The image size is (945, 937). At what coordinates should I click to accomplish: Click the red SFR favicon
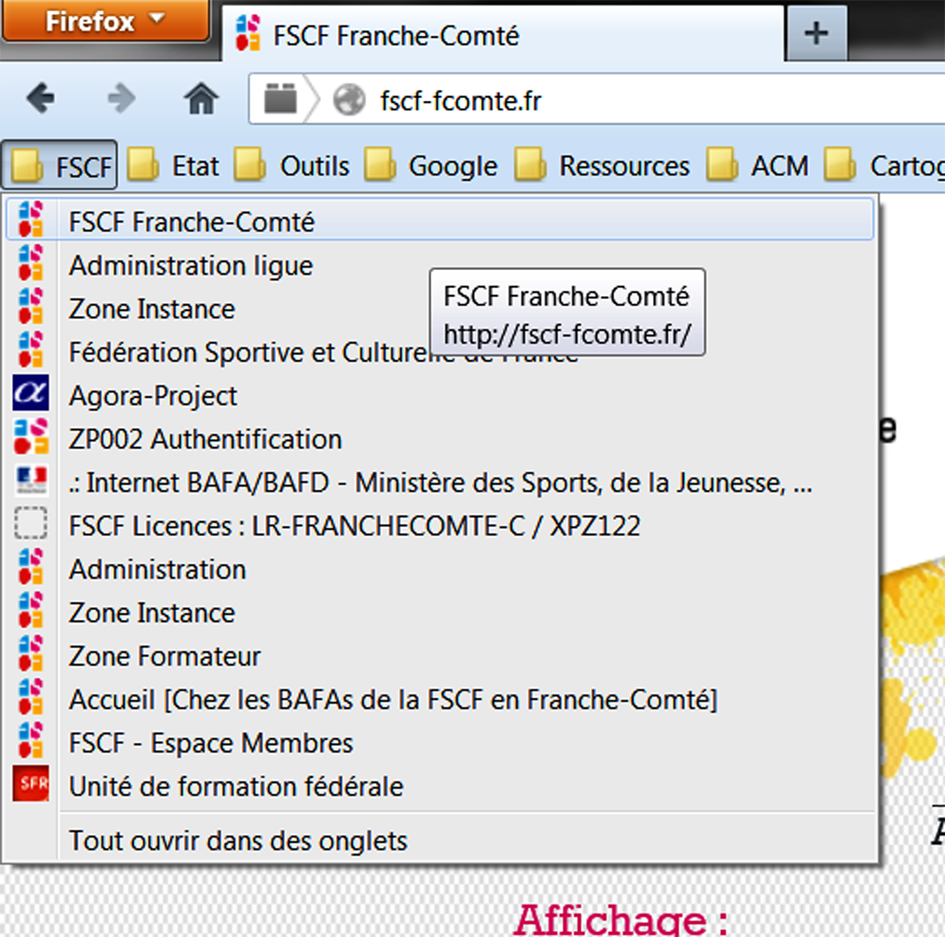tap(31, 783)
